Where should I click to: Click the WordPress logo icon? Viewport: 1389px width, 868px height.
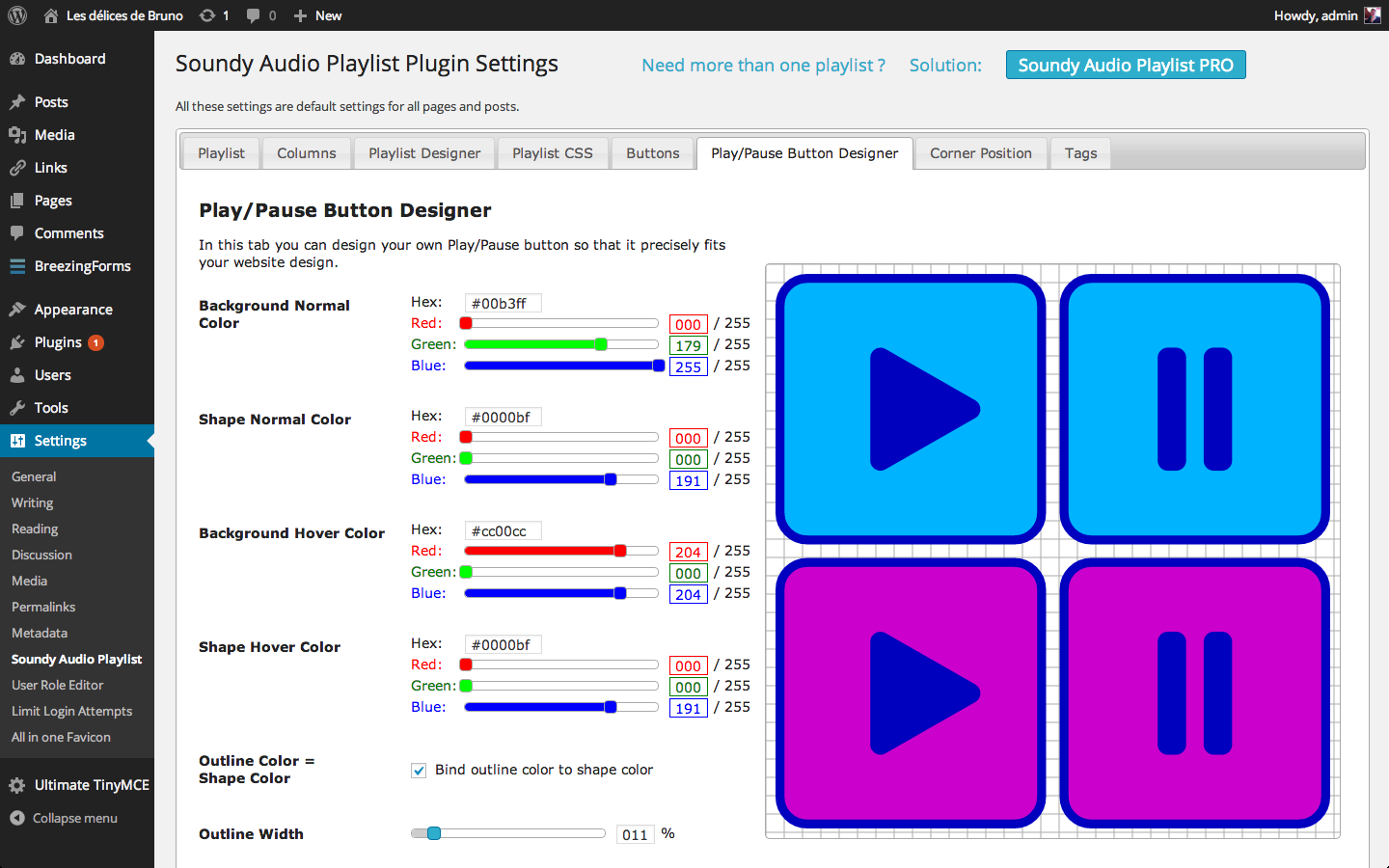17,15
